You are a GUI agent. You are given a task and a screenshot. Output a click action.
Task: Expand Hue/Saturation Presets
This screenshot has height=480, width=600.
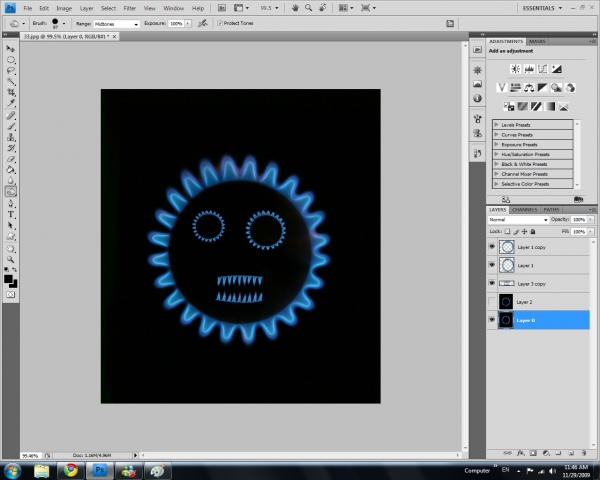pos(496,154)
